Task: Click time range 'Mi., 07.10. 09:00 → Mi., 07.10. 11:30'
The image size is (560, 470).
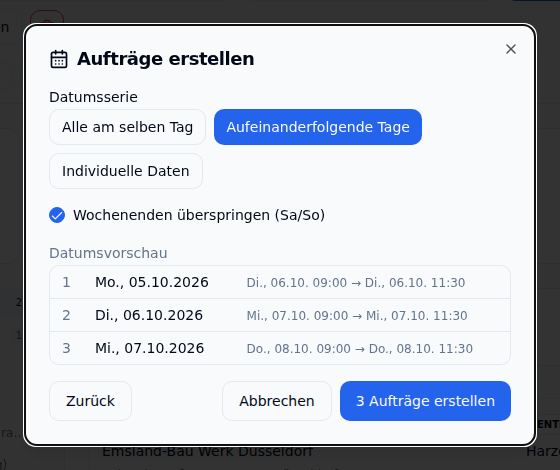Action: (x=357, y=316)
